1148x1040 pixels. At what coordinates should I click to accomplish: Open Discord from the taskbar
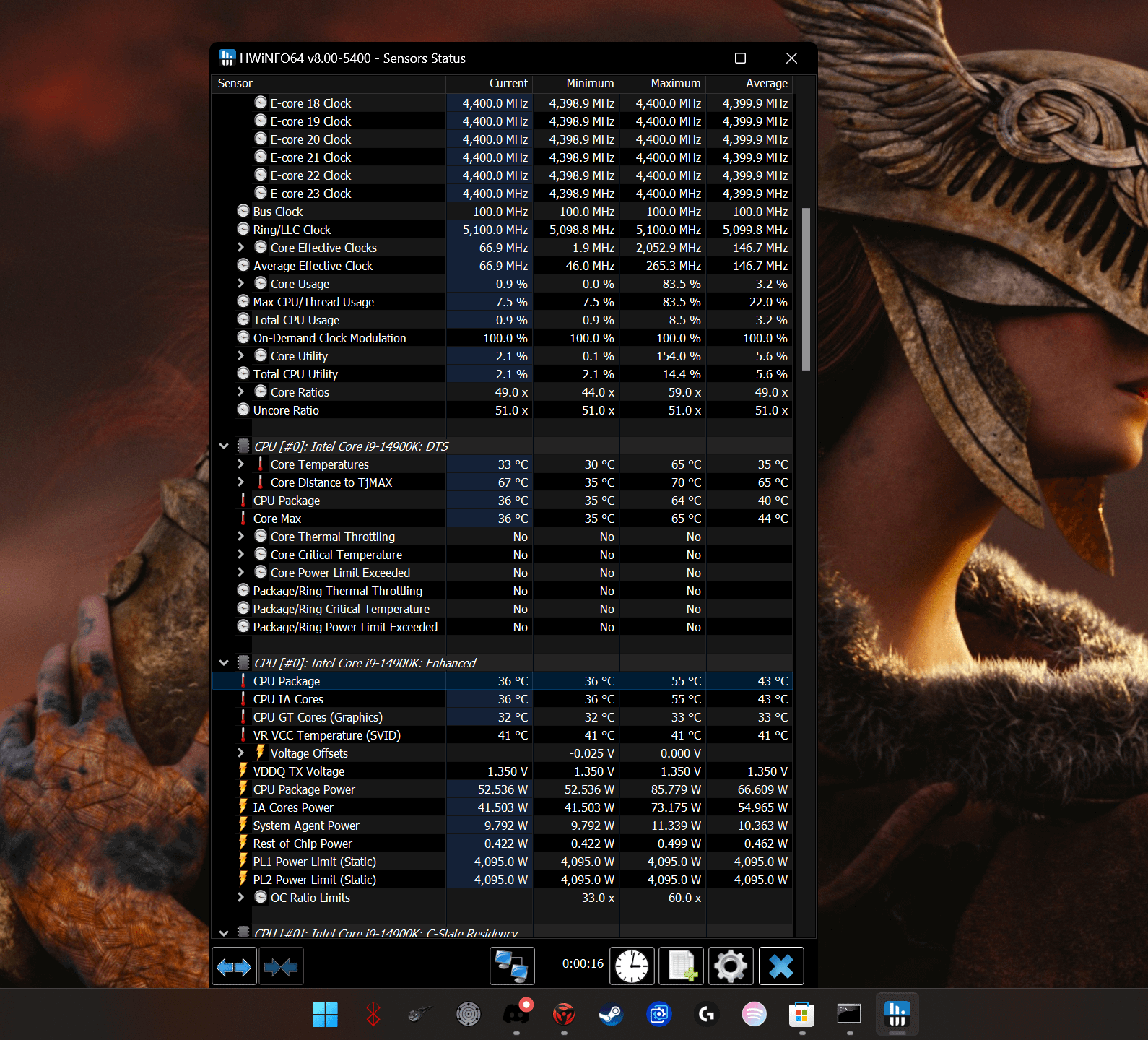point(516,1015)
